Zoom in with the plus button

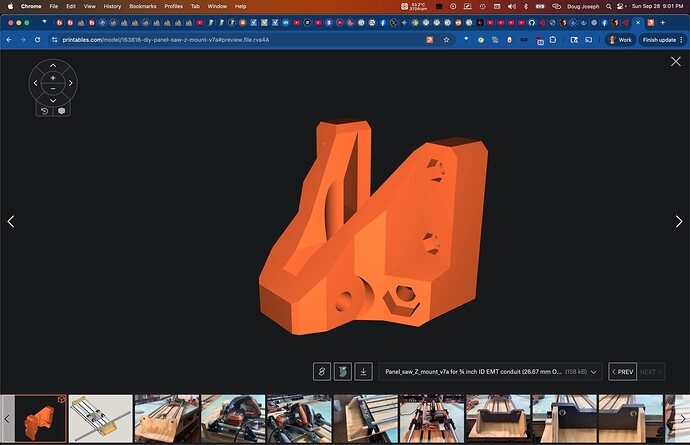click(x=53, y=77)
